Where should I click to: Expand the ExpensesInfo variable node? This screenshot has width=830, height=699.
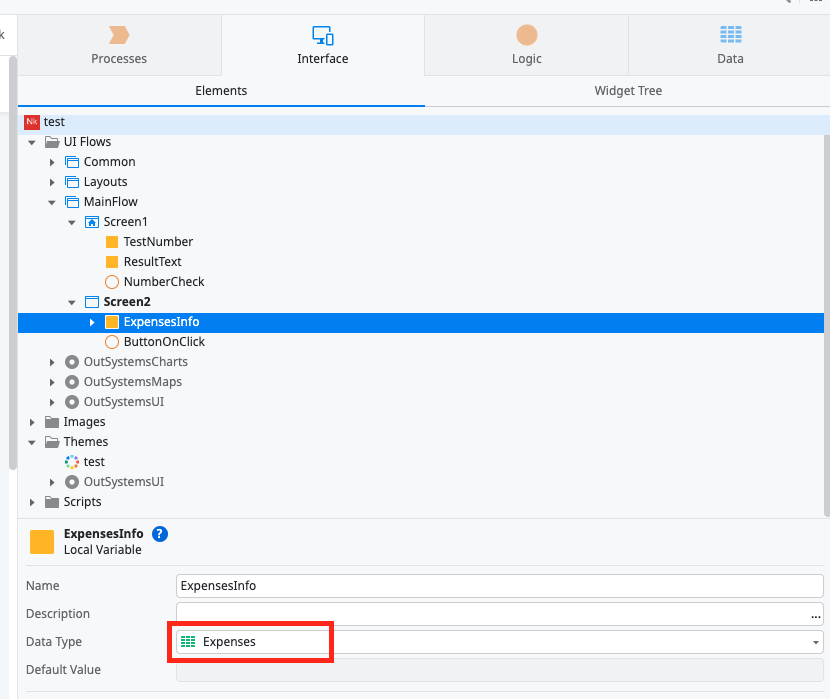click(92, 322)
